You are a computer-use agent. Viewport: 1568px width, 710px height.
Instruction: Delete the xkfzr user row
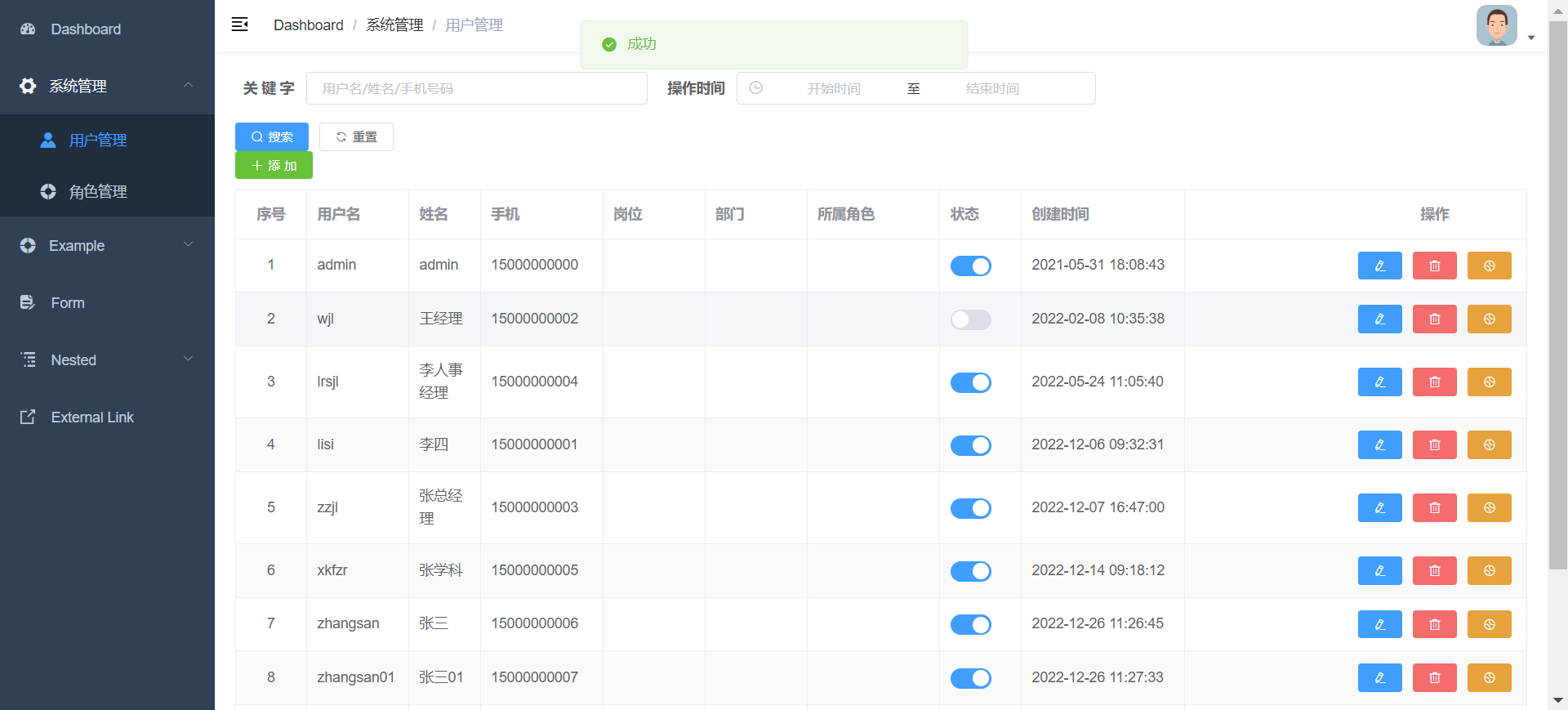point(1434,570)
